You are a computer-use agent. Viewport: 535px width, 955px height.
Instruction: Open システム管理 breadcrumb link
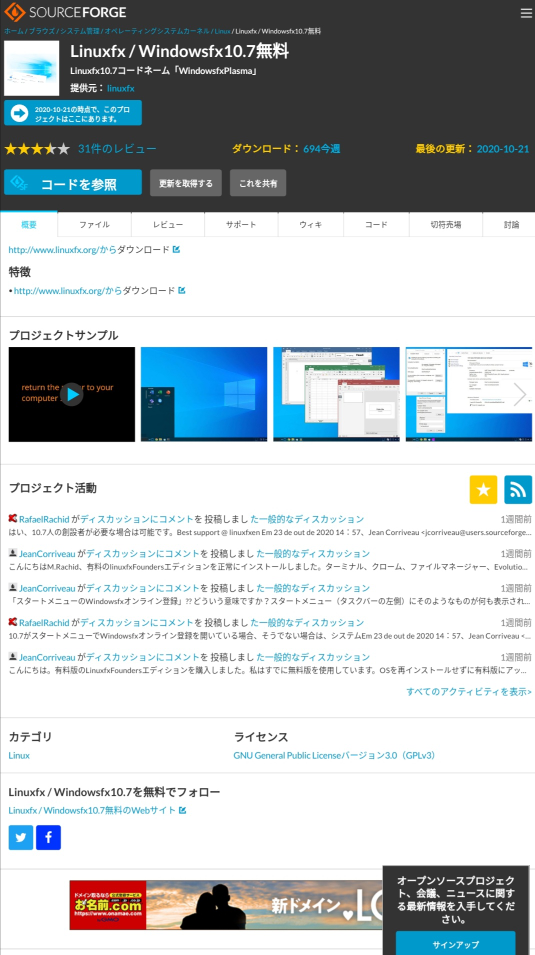80,31
